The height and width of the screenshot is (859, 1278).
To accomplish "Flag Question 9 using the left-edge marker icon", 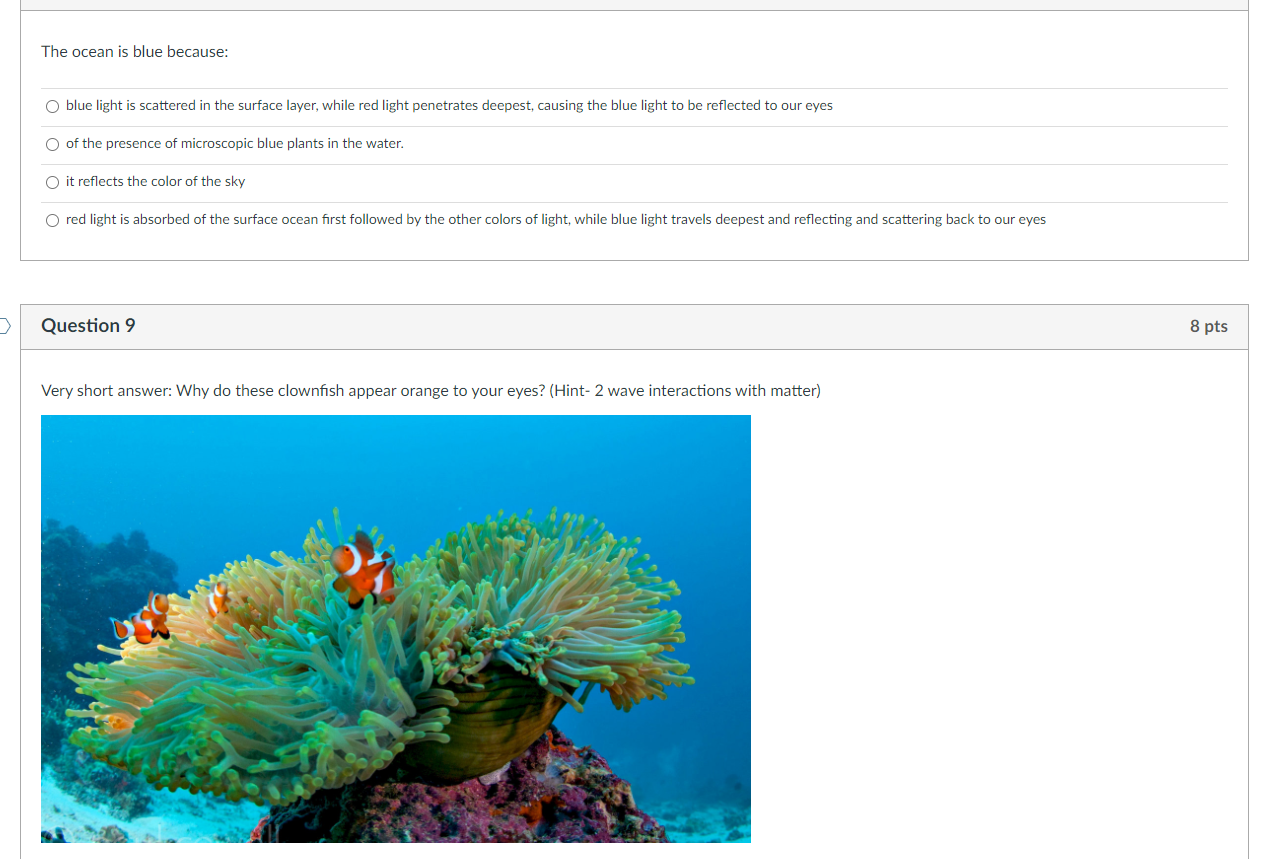I will click(x=4, y=326).
